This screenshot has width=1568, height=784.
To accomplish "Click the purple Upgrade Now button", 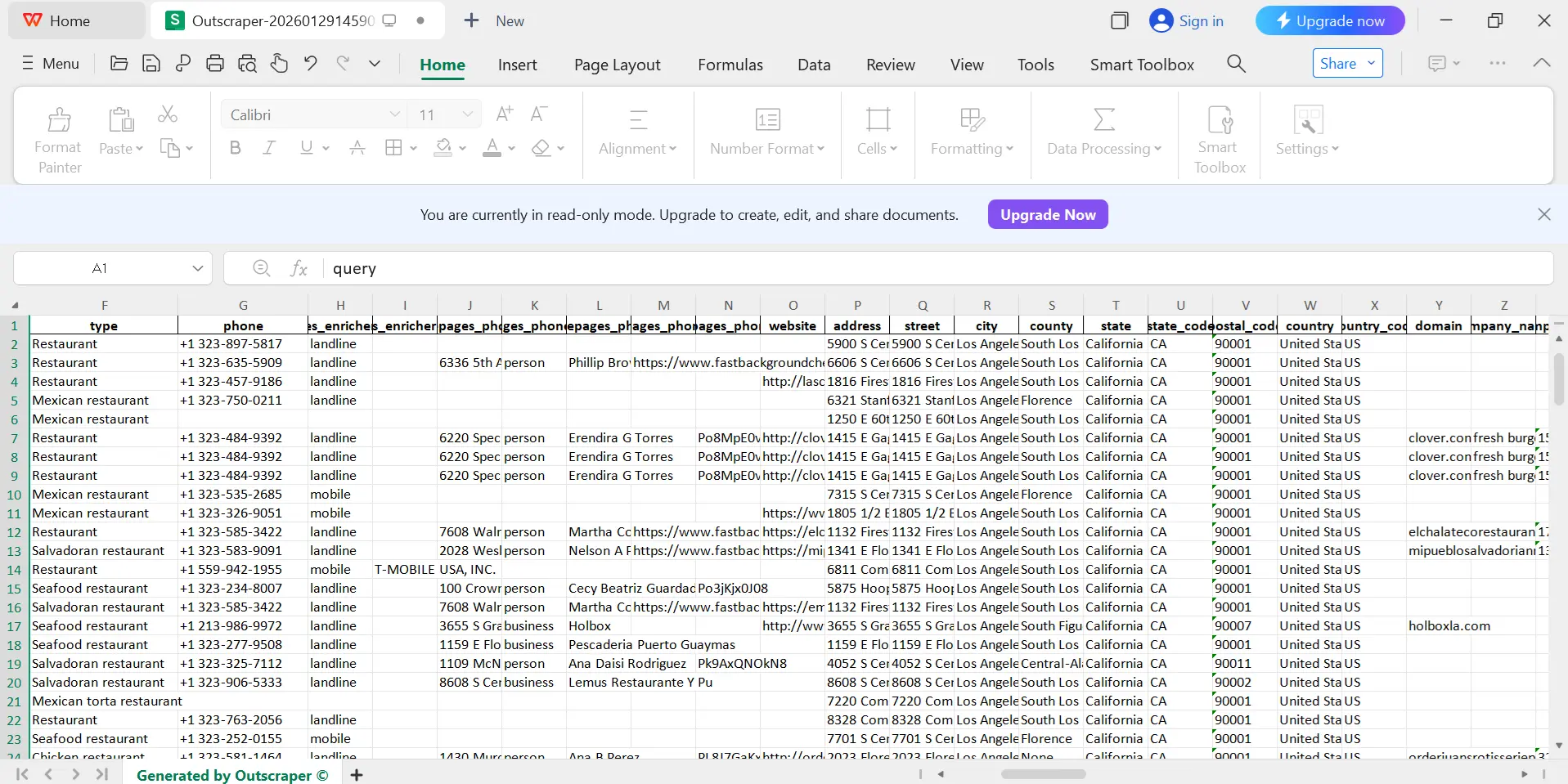I will click(1047, 214).
